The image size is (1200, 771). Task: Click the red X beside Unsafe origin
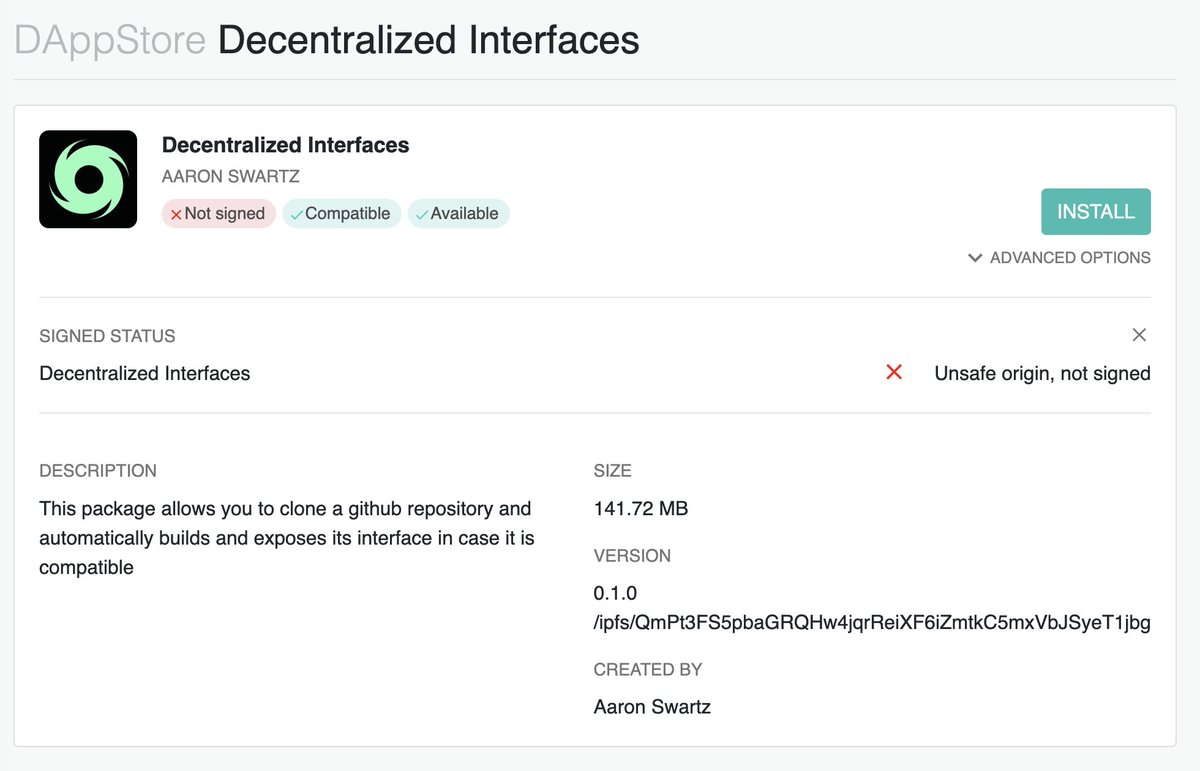click(894, 372)
